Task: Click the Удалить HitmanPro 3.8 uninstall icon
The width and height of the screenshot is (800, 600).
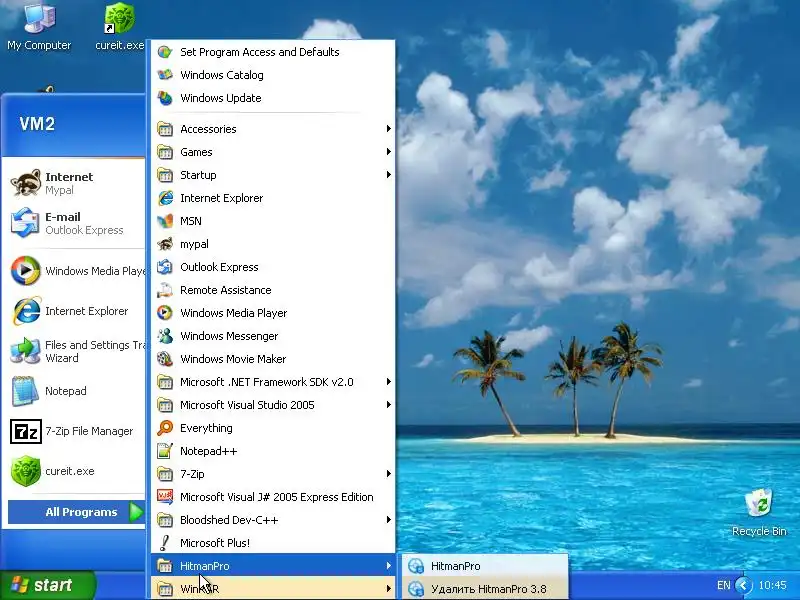Action: [x=416, y=589]
